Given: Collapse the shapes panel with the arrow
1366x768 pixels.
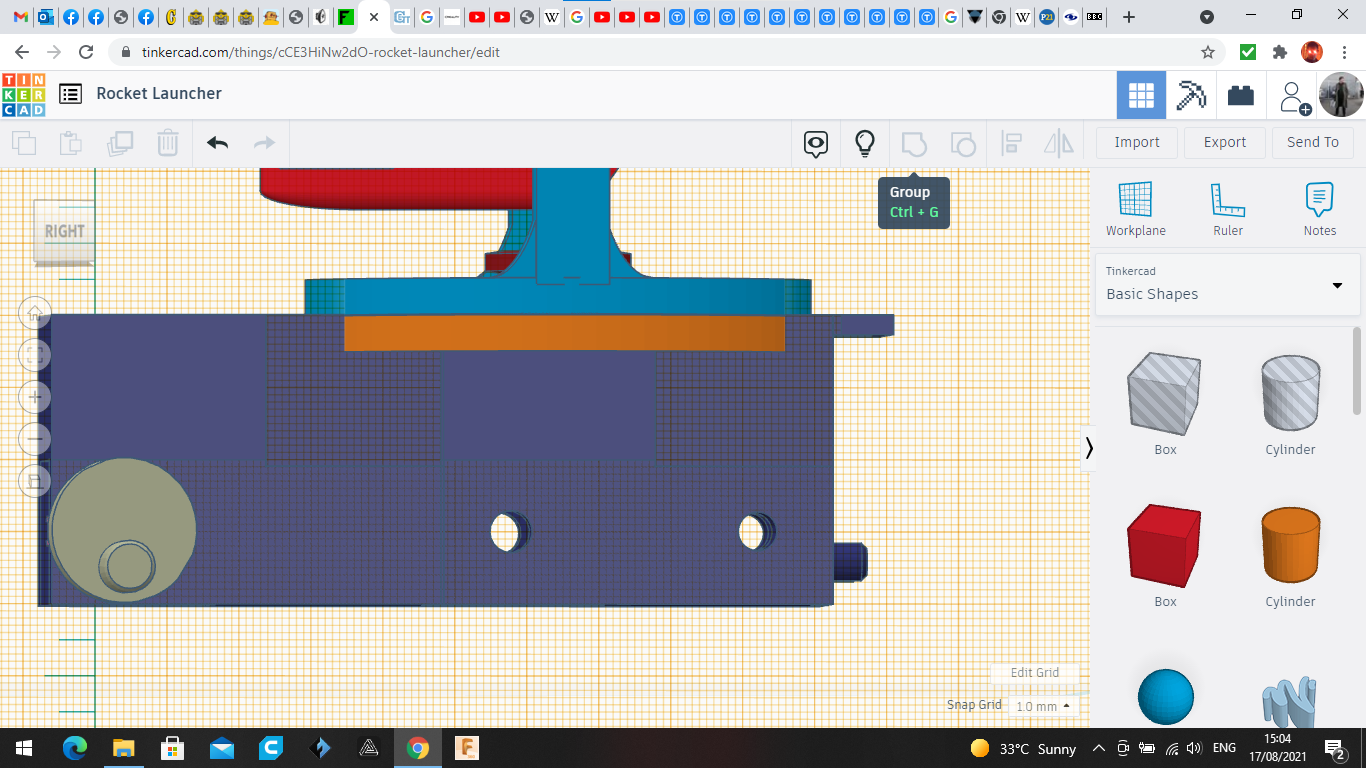Looking at the screenshot, I should pyautogui.click(x=1089, y=448).
